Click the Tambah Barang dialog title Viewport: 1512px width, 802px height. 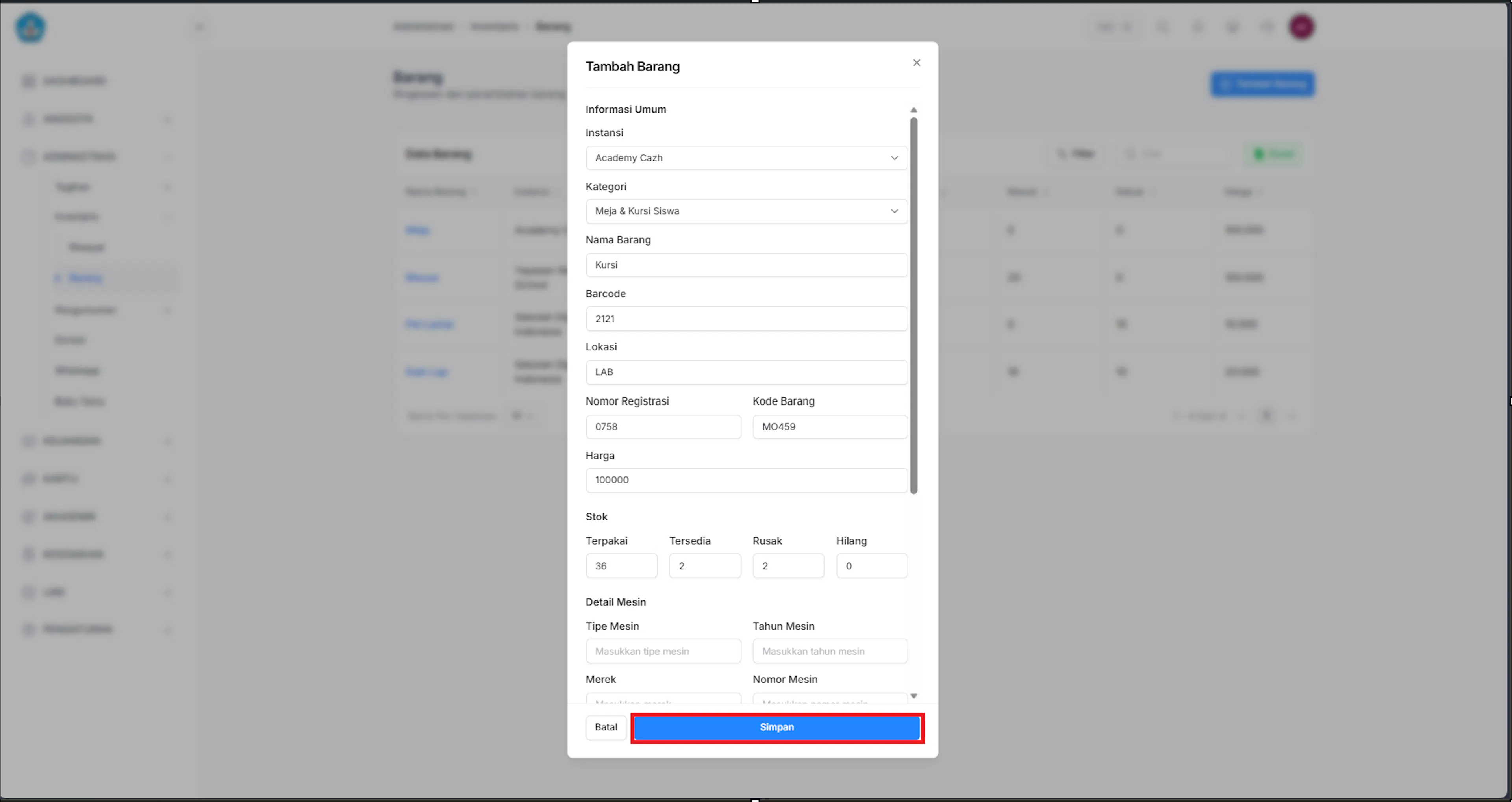coord(633,67)
